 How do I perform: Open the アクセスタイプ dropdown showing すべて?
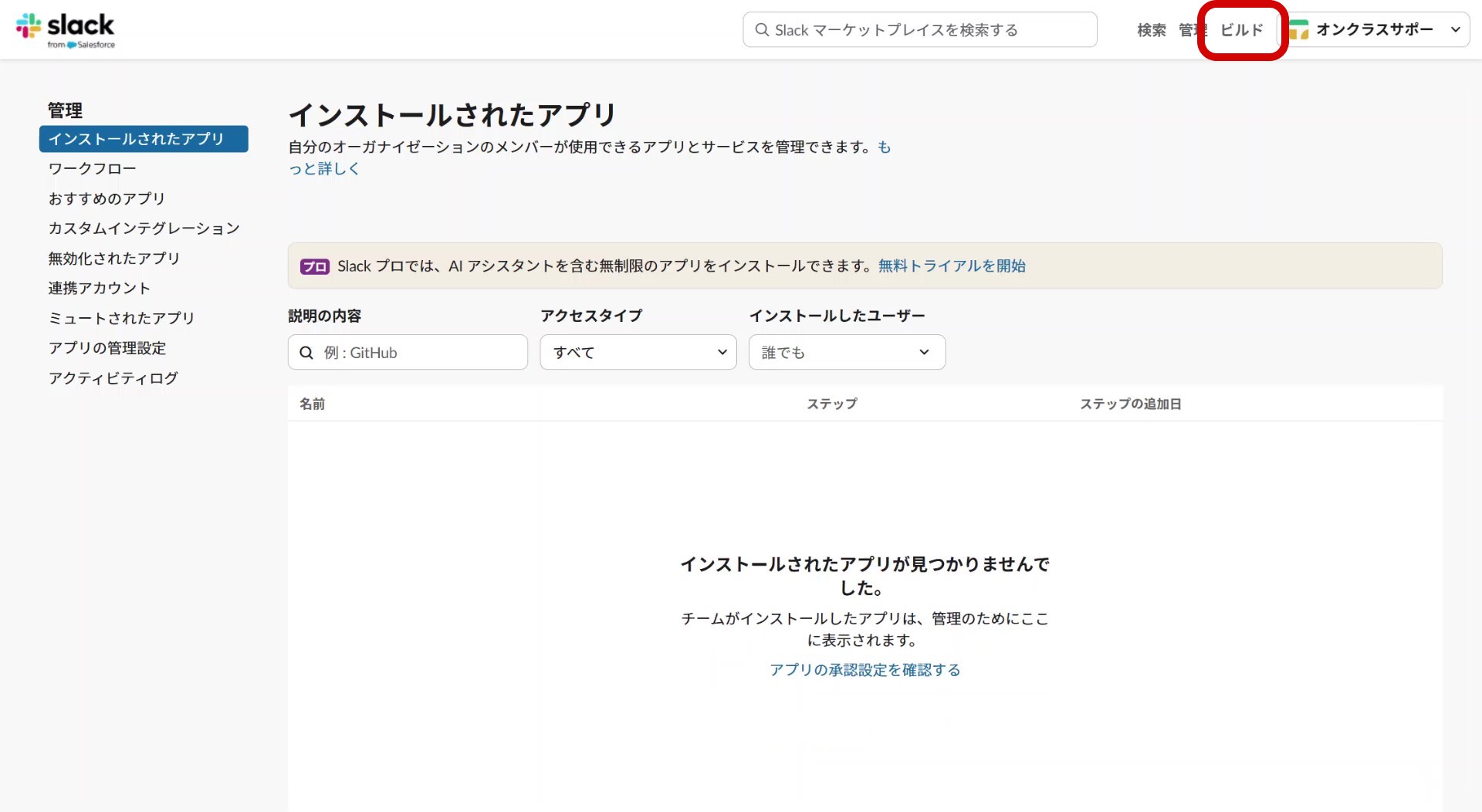click(638, 353)
